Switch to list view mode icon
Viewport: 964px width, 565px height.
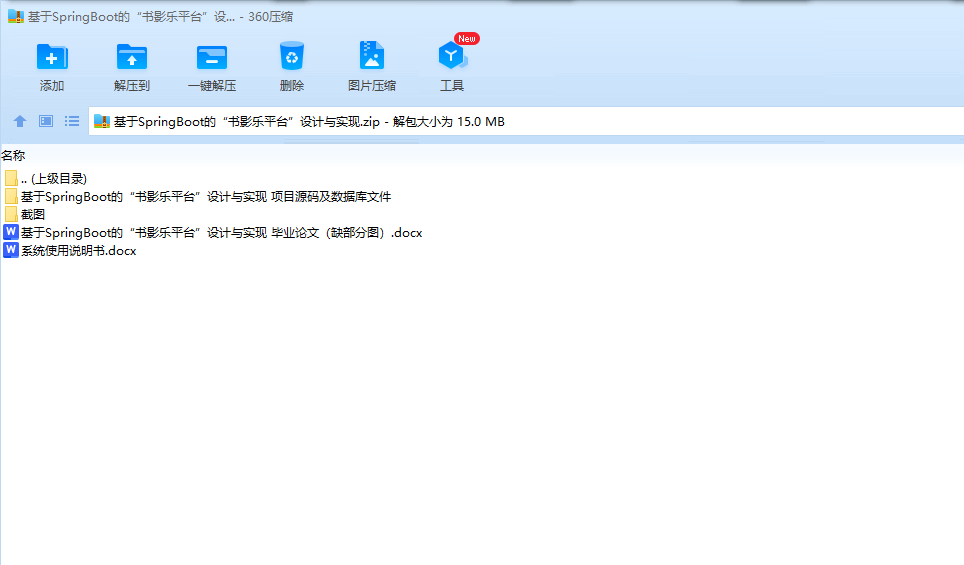[x=72, y=121]
